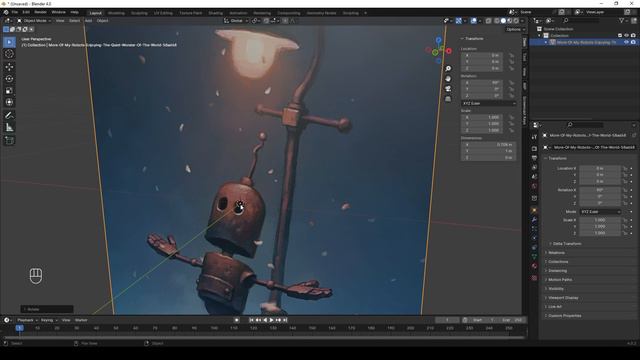
Task: Switch to the Shading workspace tab
Action: point(216,13)
